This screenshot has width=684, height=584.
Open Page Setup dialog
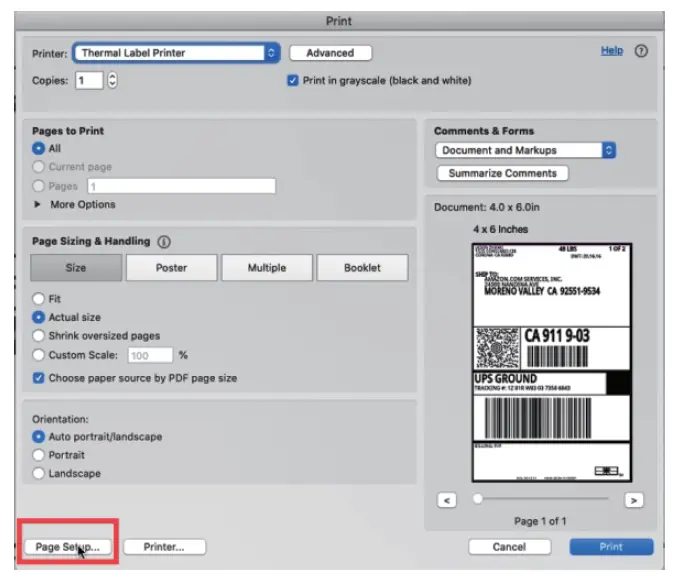click(68, 547)
